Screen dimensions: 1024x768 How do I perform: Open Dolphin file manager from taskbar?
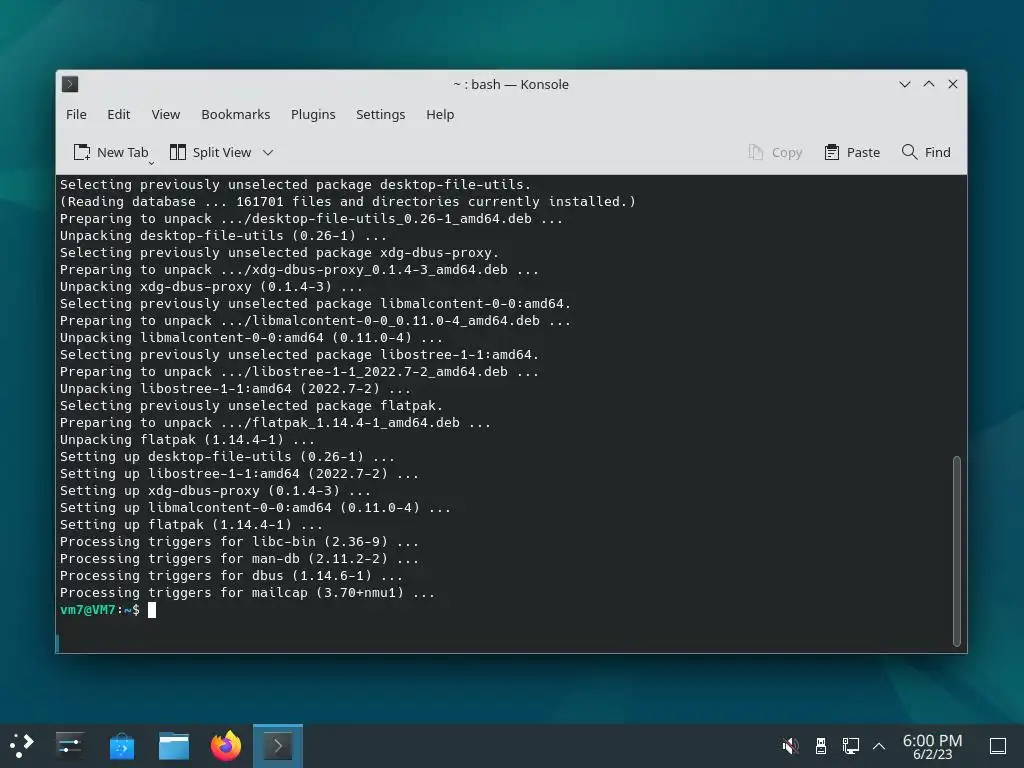174,745
